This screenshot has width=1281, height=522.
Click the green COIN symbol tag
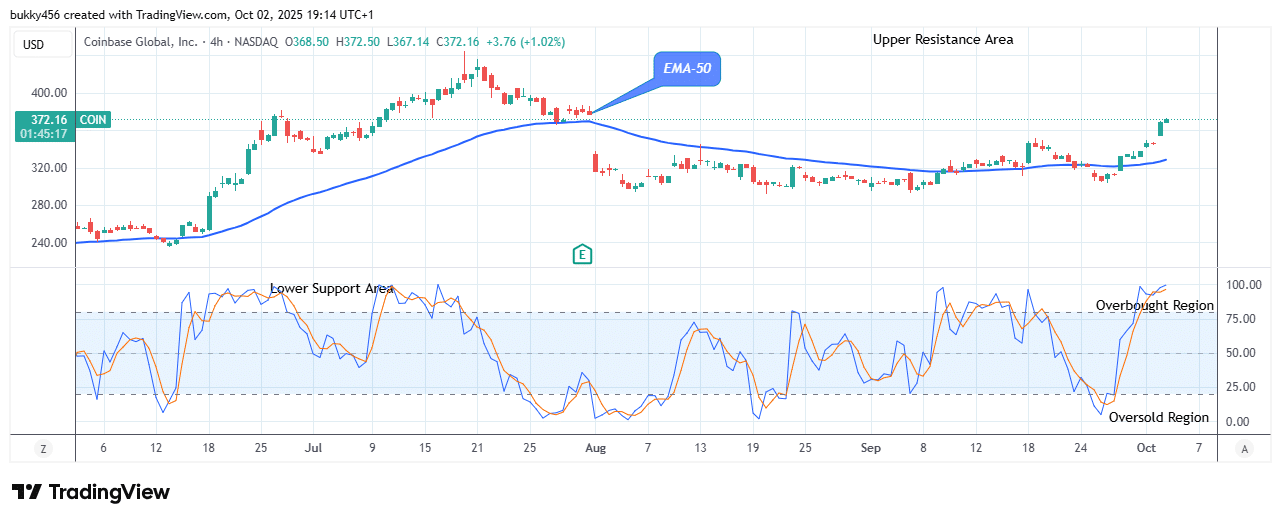point(94,120)
